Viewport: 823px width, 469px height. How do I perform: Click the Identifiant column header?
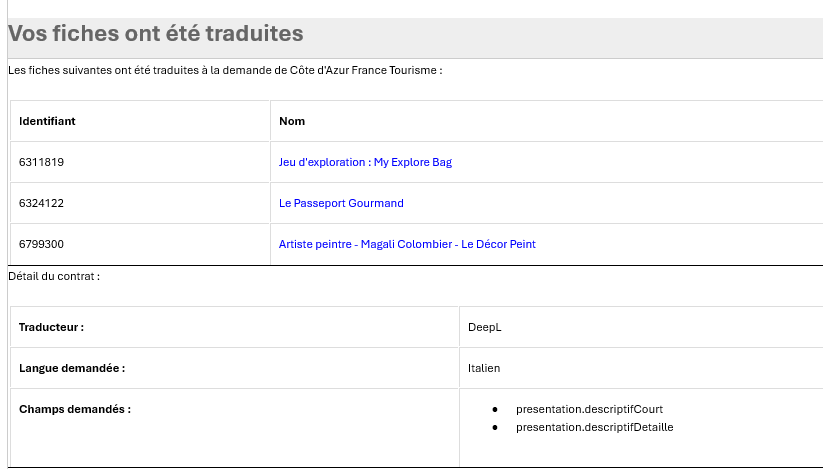pos(140,121)
